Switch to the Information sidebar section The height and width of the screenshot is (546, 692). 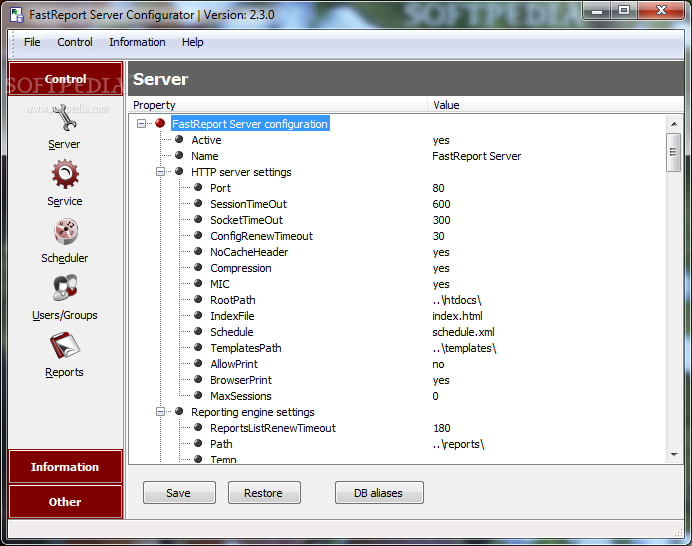tap(65, 467)
